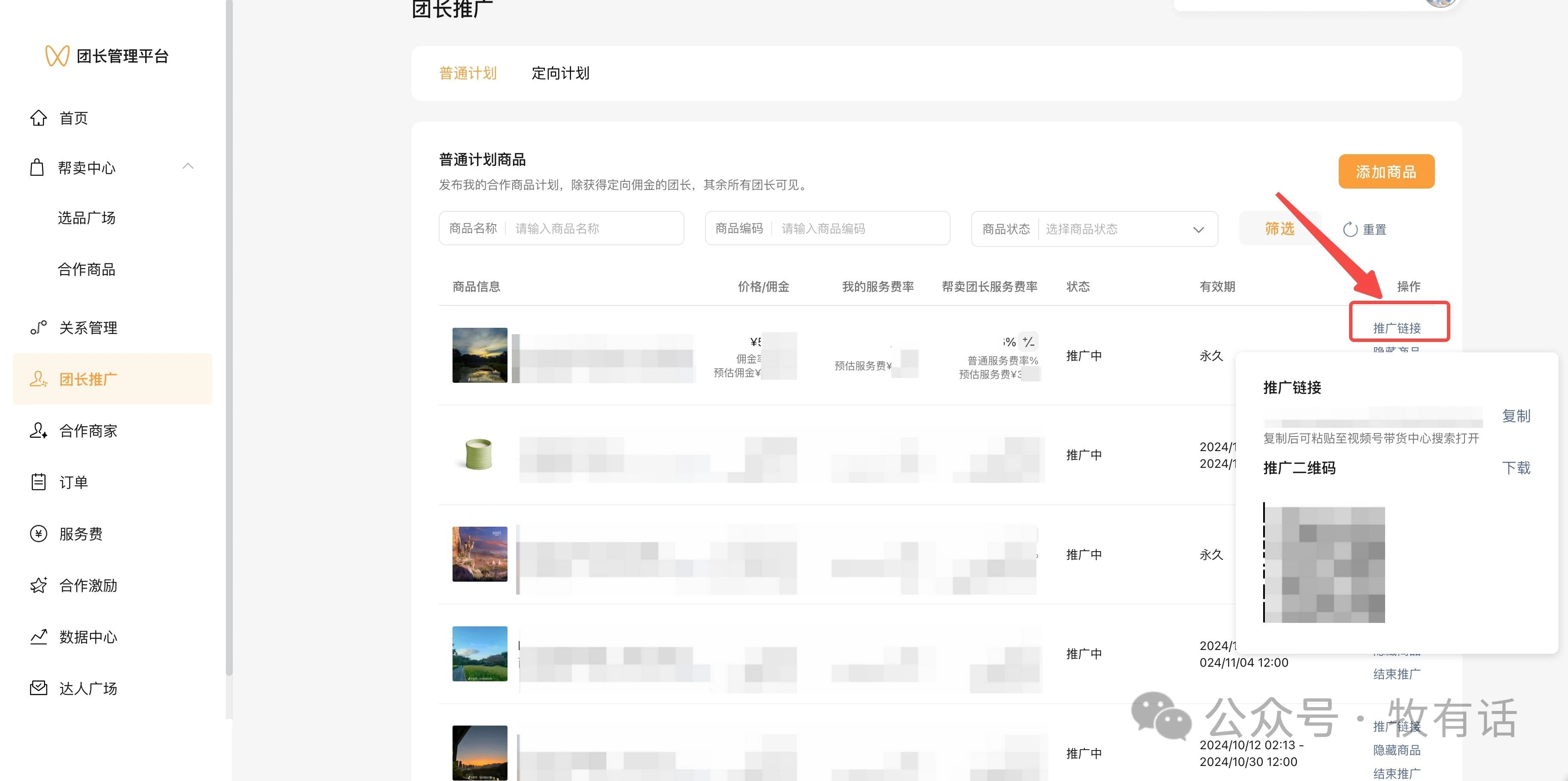Click the 服务费 yen coin icon

coord(38,534)
